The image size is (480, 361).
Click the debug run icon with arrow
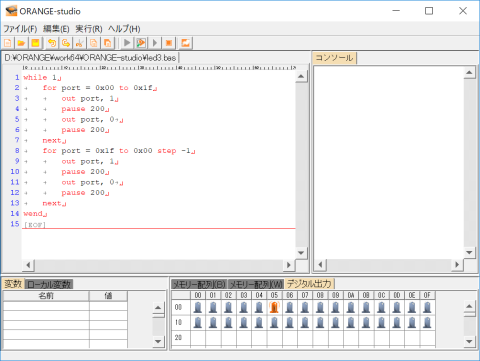point(141,43)
